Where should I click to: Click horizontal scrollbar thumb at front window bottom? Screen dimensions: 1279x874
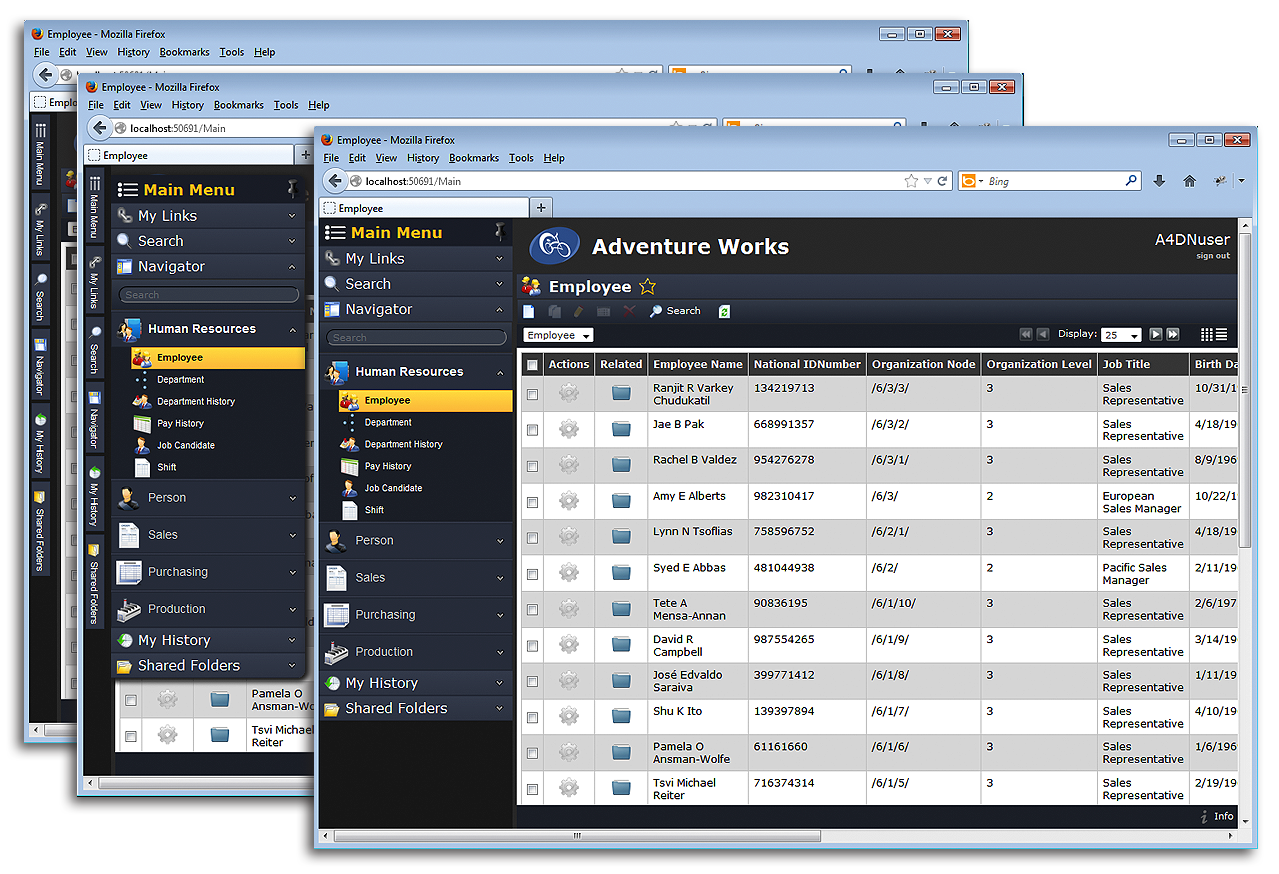(577, 836)
